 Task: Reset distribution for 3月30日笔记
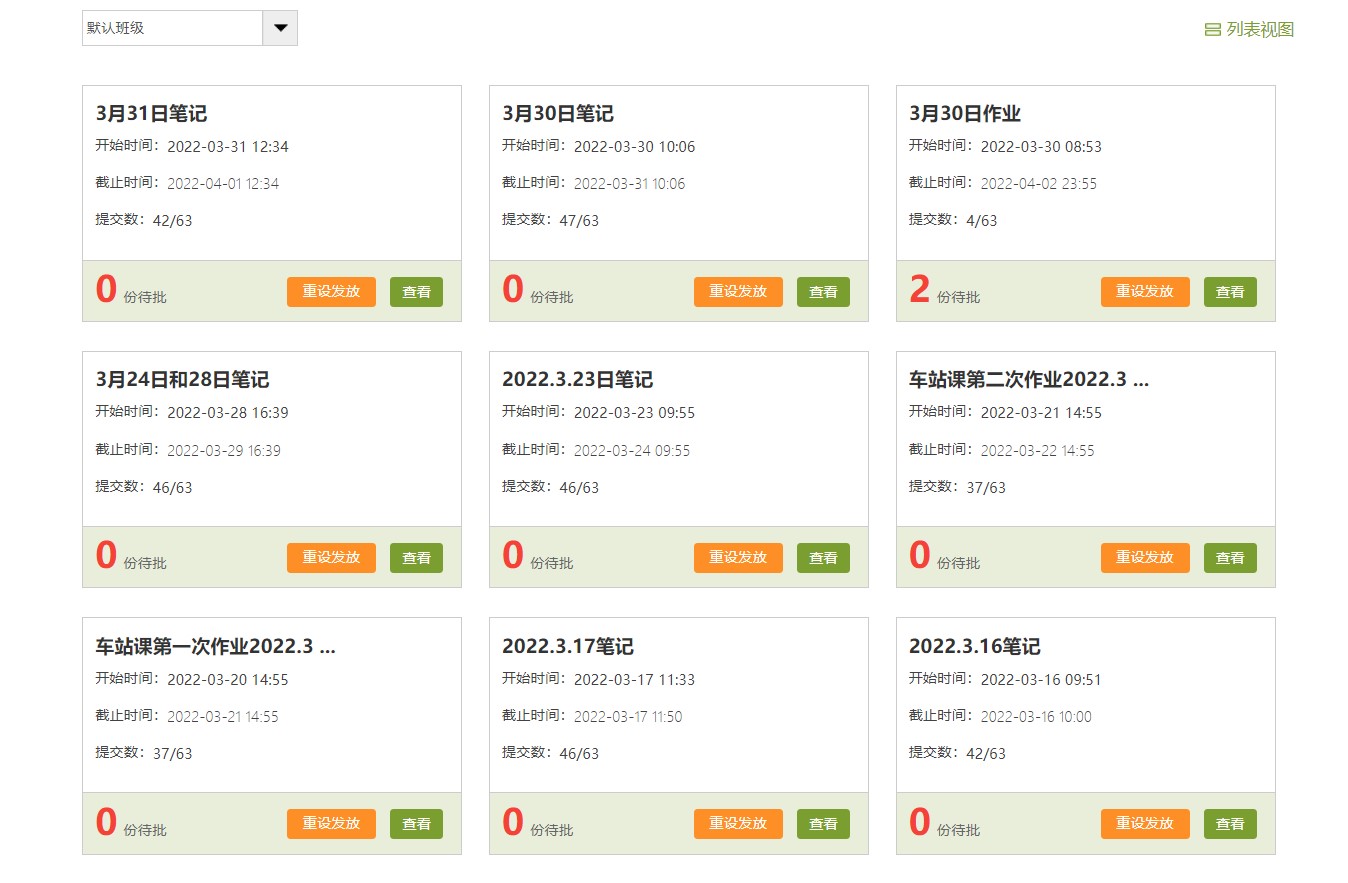[x=738, y=292]
